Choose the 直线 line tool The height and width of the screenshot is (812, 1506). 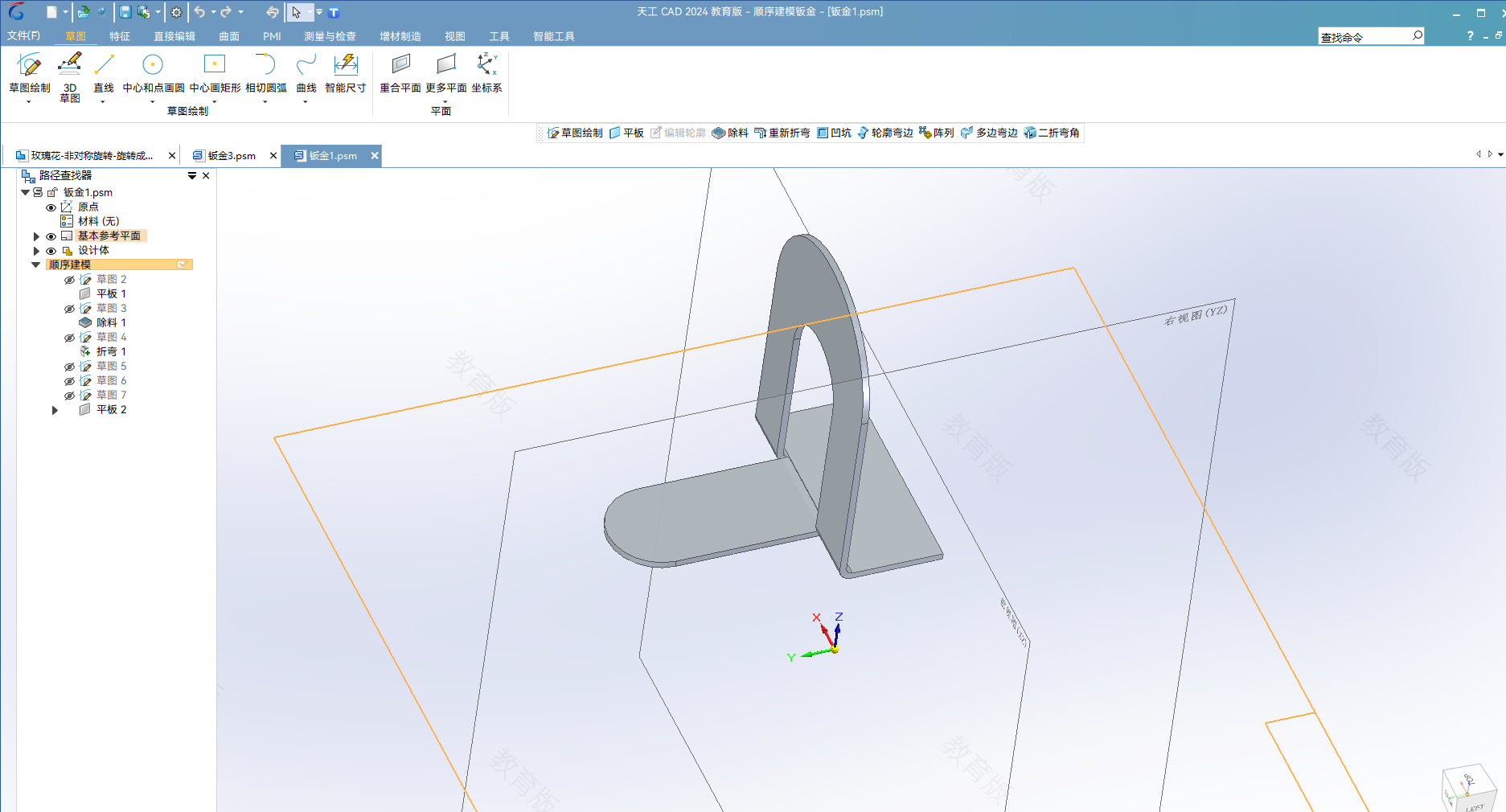tap(104, 73)
